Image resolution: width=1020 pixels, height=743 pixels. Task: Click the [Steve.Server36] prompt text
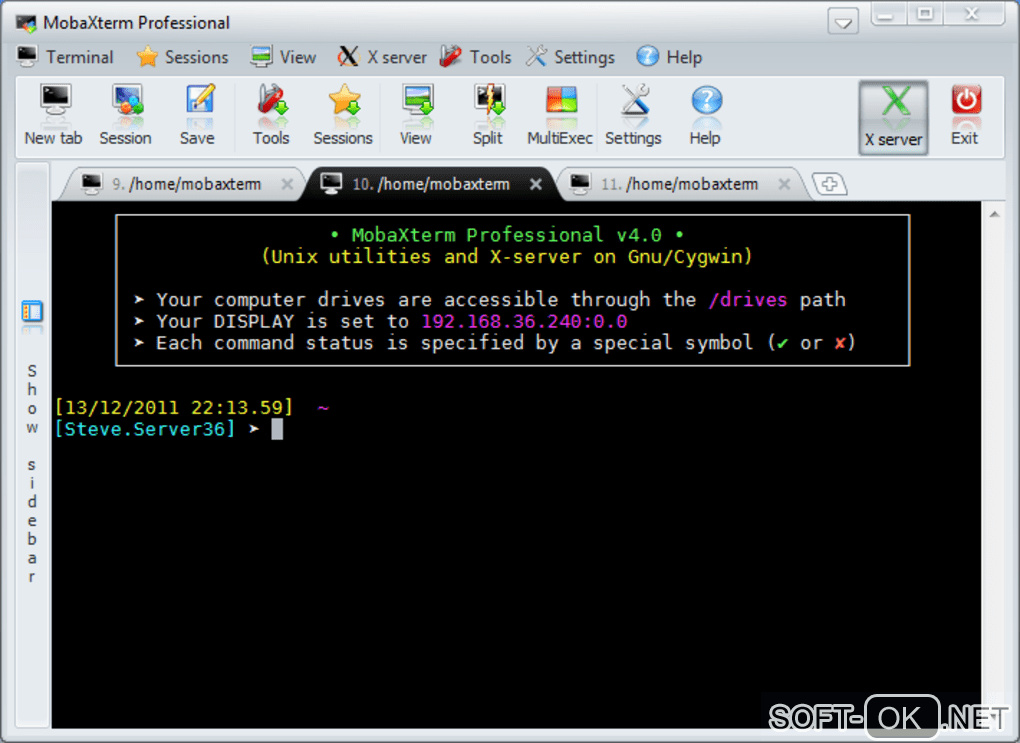click(x=144, y=429)
